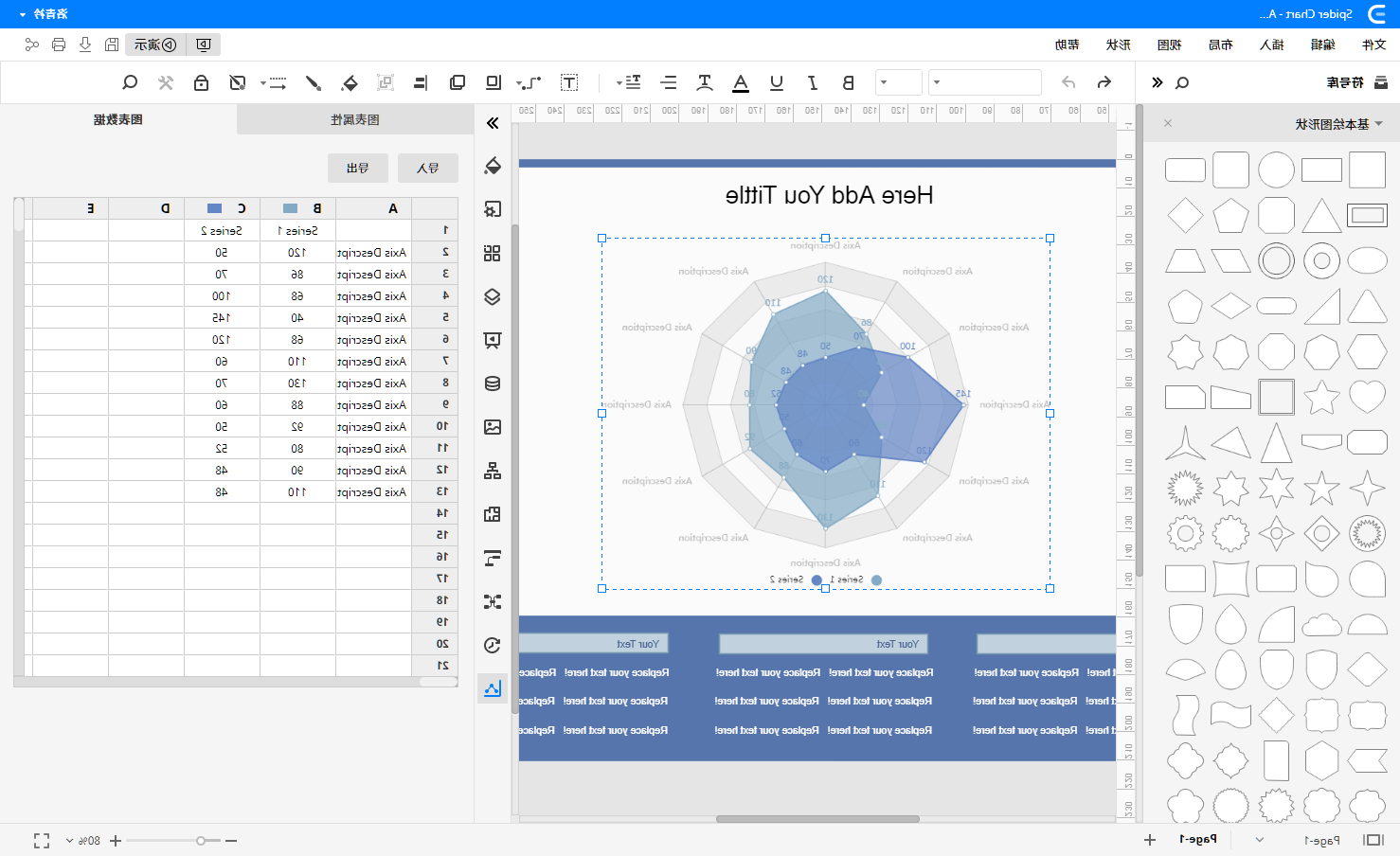Image resolution: width=1400 pixels, height=856 pixels.
Task: Select the text box tool icon
Action: coord(569,82)
